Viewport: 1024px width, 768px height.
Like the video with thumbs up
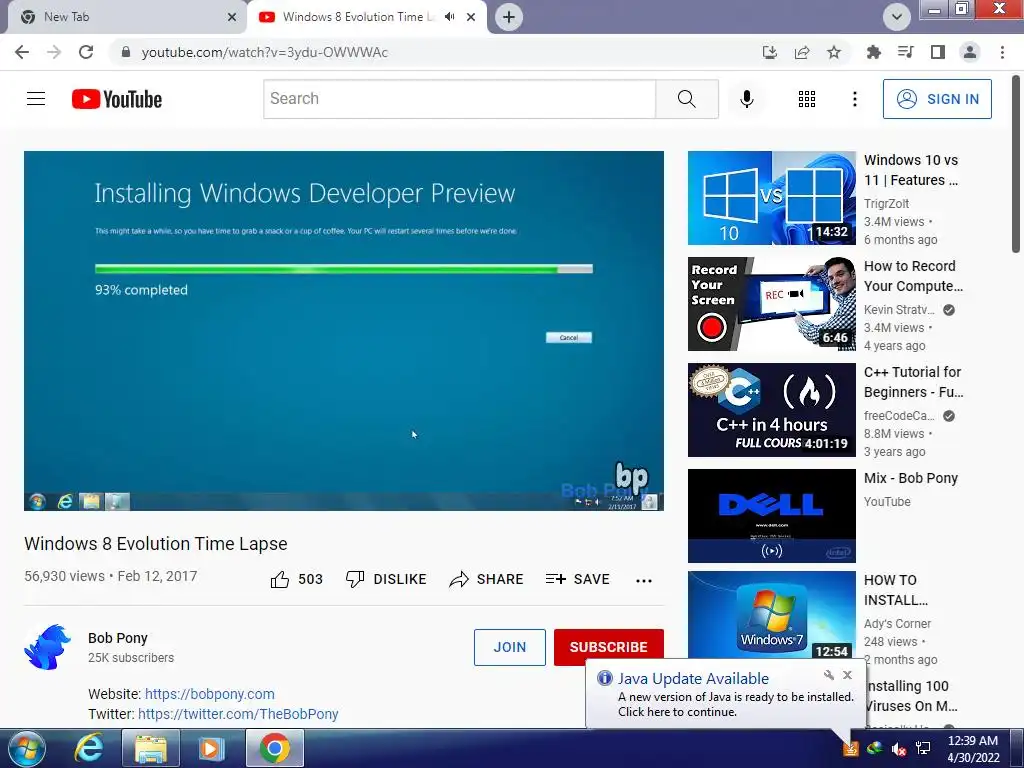pos(296,579)
